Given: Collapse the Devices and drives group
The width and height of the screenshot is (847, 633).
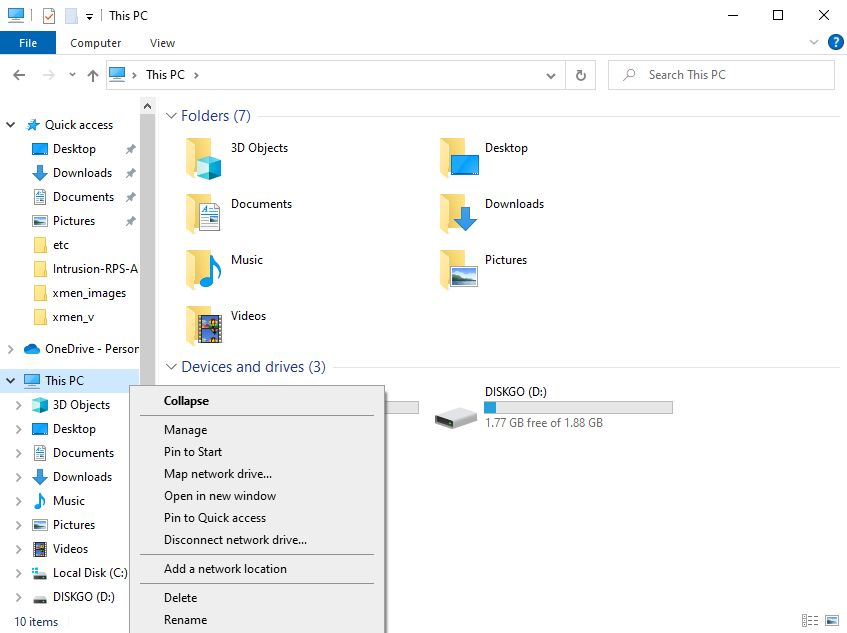Looking at the screenshot, I should [171, 367].
